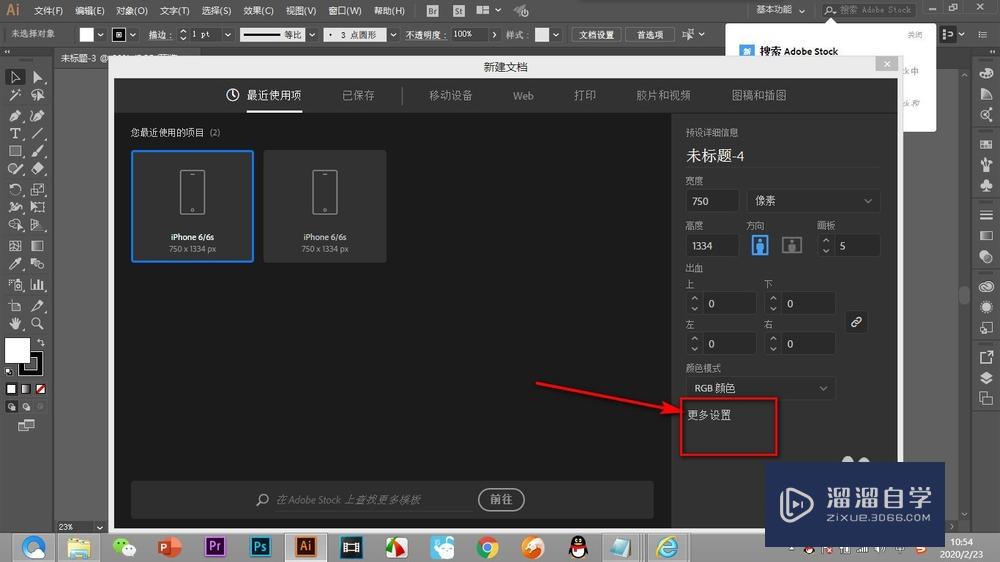Viewport: 1000px width, 562px height.
Task: Open the 效果(C) menu
Action: (x=258, y=11)
